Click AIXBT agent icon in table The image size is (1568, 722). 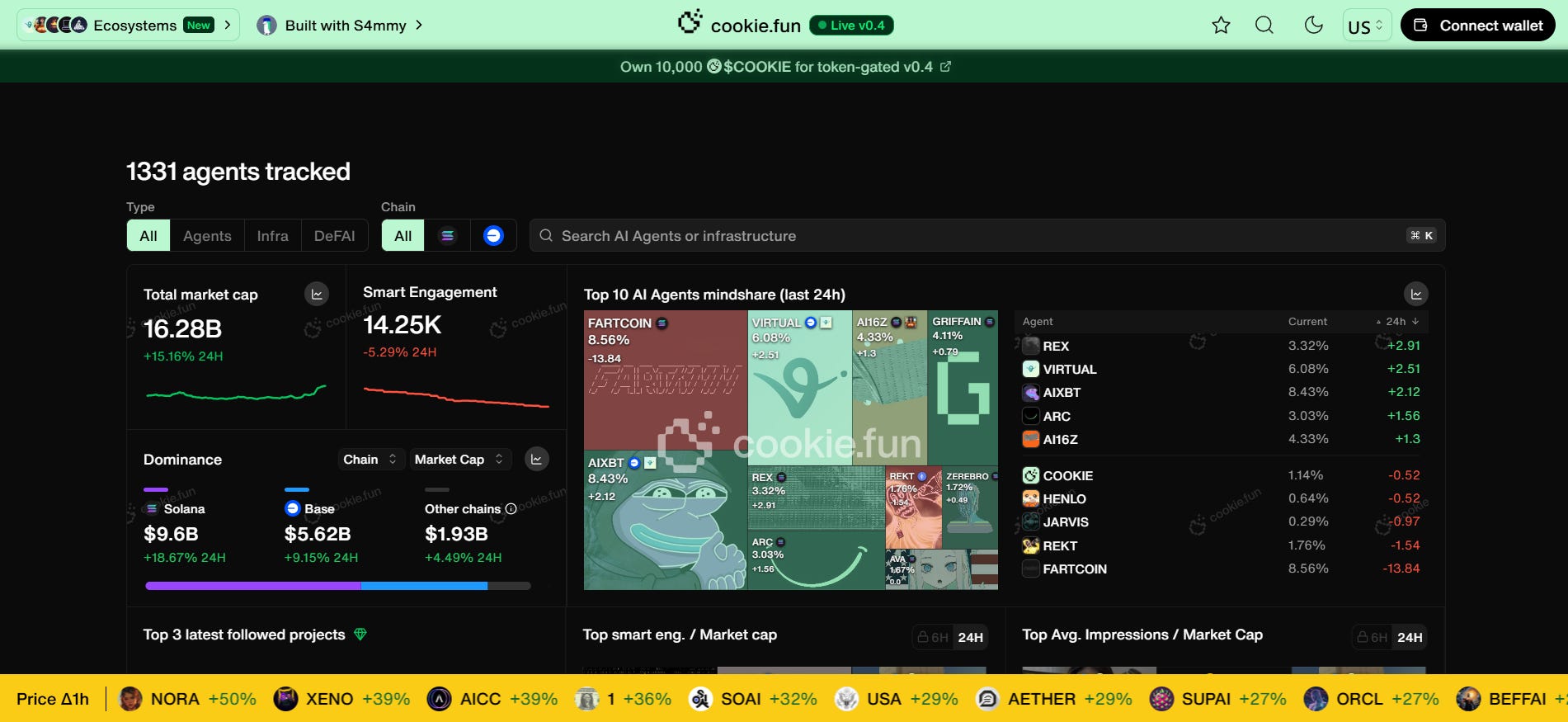[x=1030, y=393]
